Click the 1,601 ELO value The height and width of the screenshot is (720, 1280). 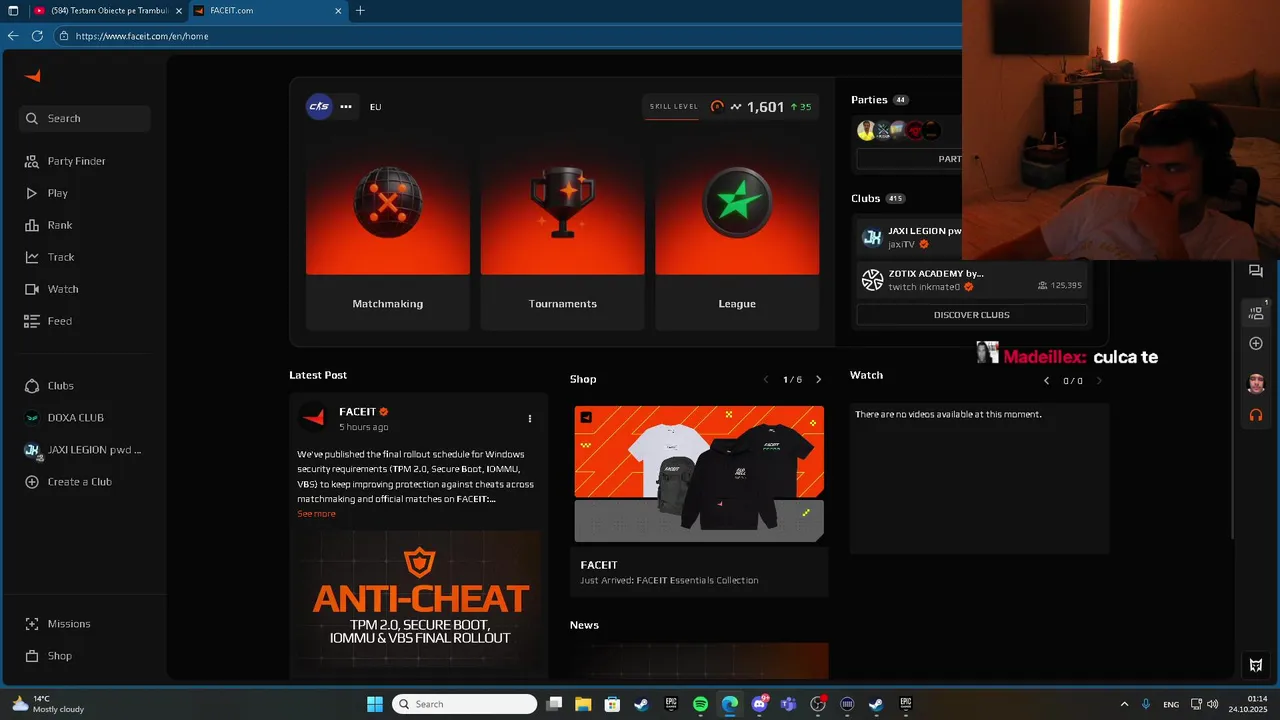coord(765,106)
